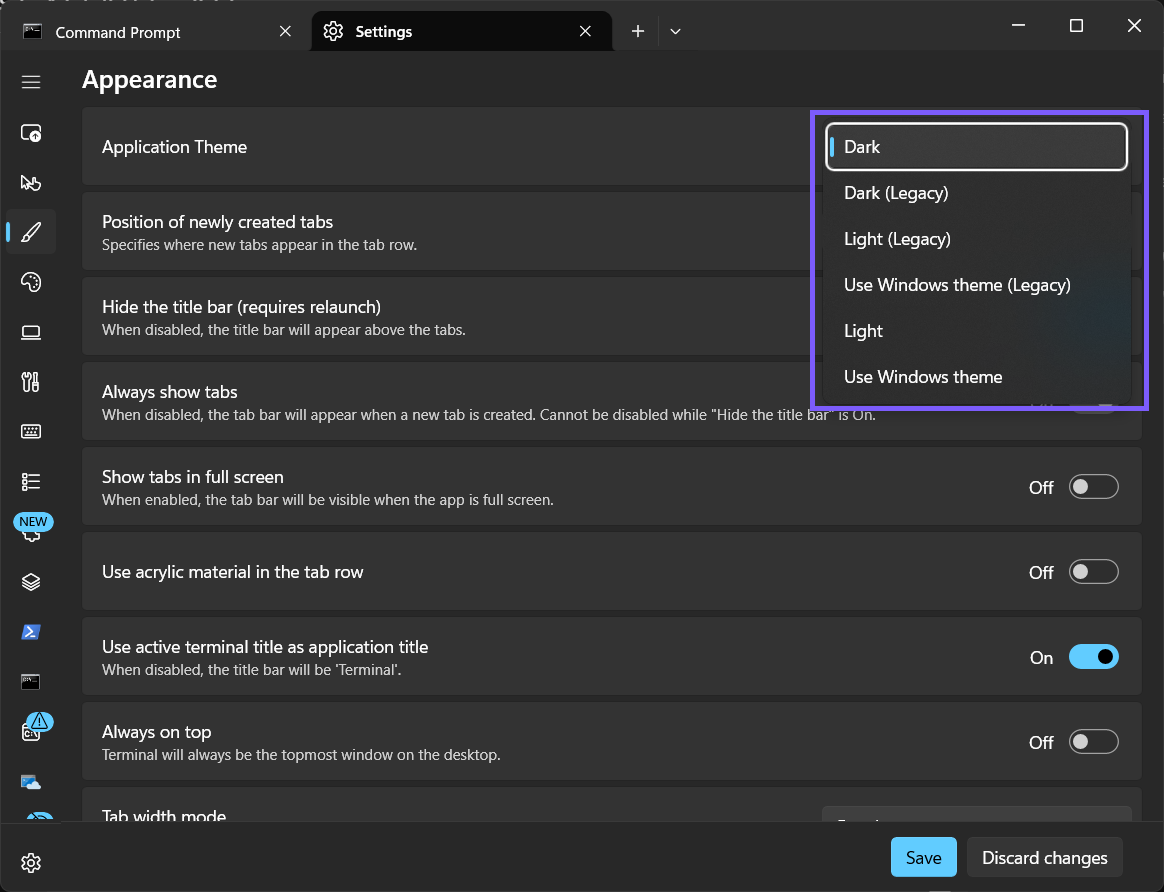Image resolution: width=1164 pixels, height=892 pixels.
Task: Open Interaction settings in sidebar
Action: click(30, 183)
